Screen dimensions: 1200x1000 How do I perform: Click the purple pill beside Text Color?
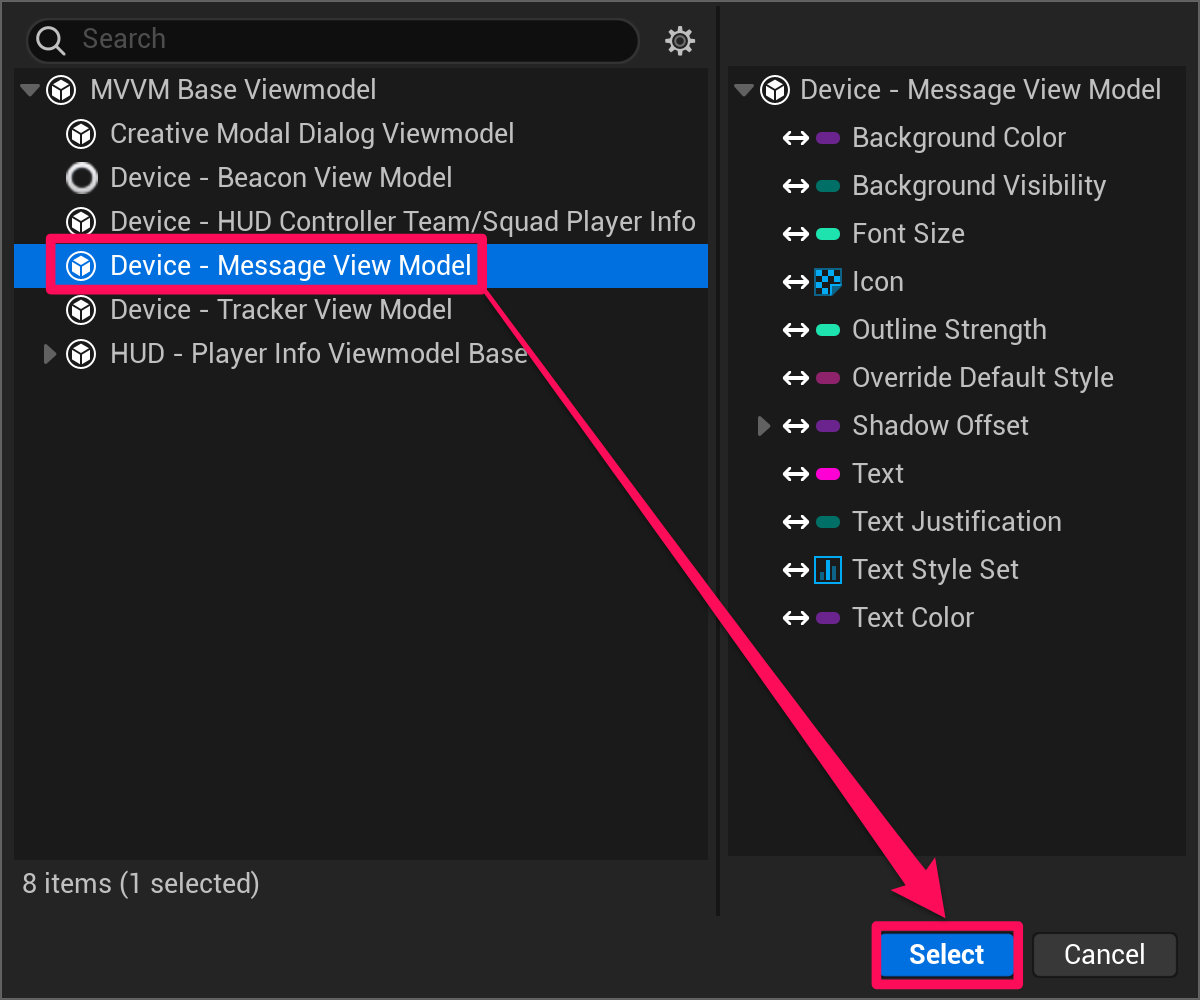pyautogui.click(x=826, y=617)
